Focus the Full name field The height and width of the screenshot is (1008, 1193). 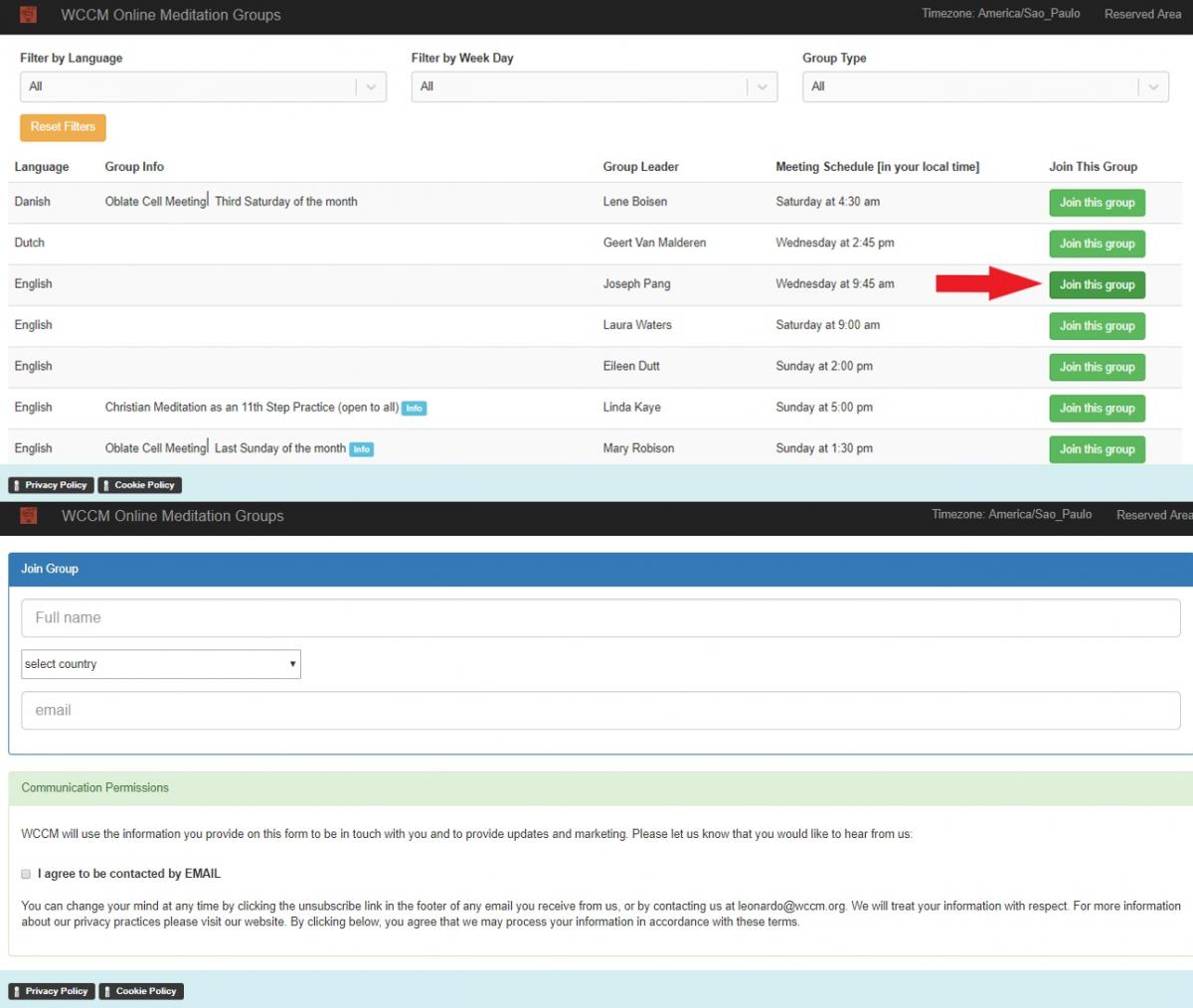click(x=600, y=618)
